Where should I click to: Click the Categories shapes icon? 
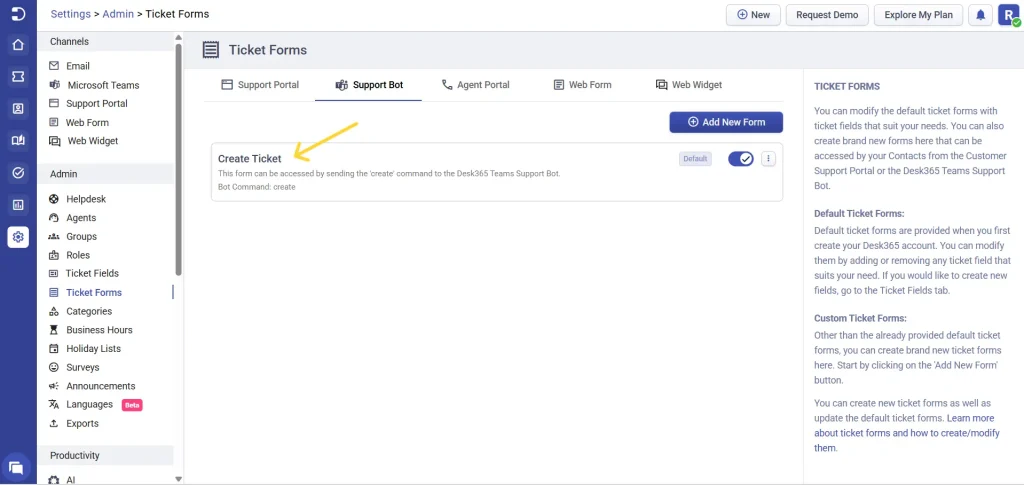(54, 311)
